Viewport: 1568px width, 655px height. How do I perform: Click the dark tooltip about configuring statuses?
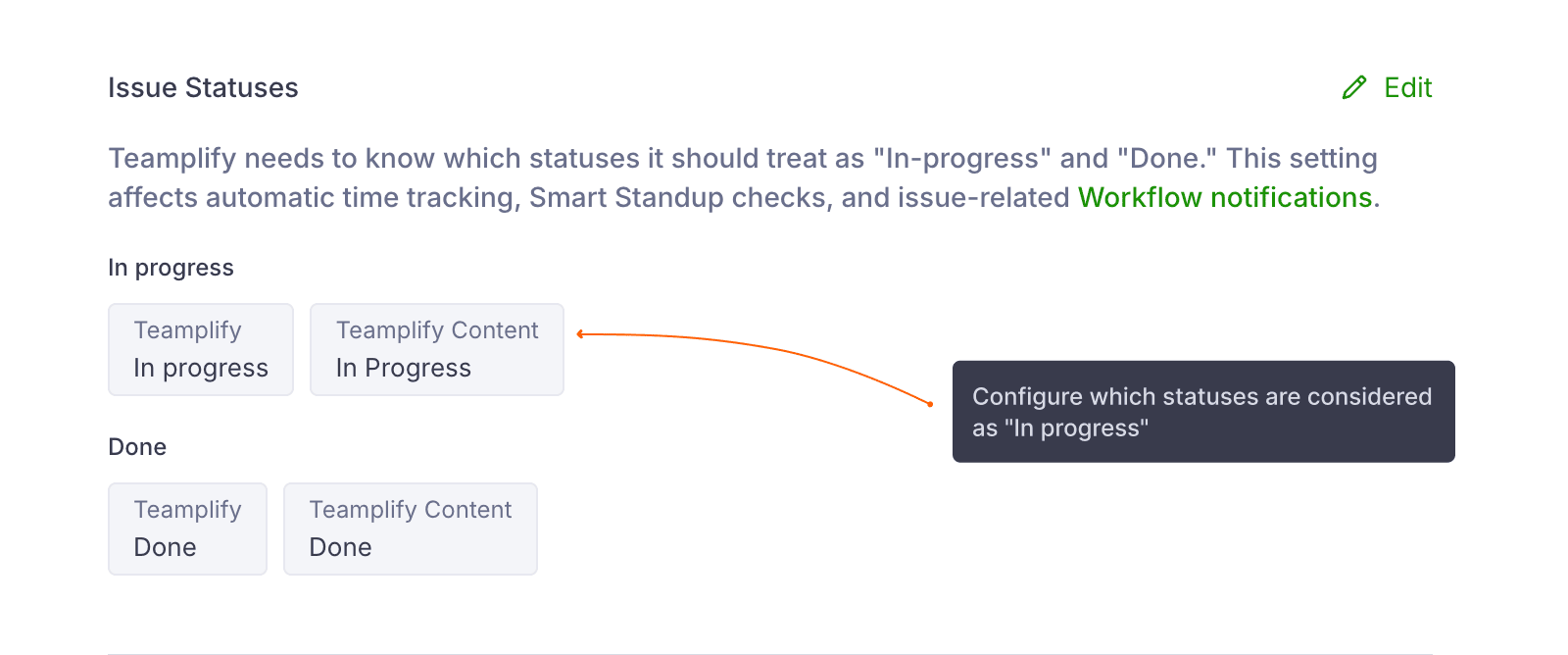pos(1202,412)
